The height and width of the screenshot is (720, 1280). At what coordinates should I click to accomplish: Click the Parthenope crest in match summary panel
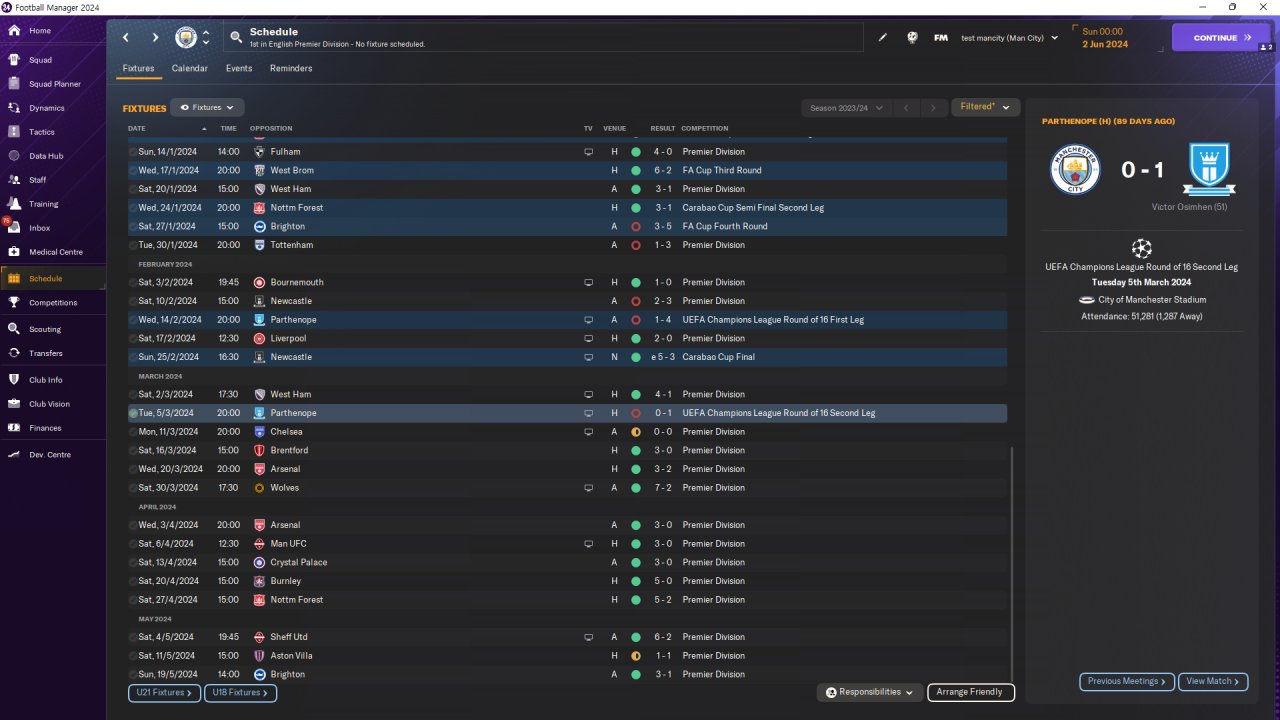[x=1208, y=169]
